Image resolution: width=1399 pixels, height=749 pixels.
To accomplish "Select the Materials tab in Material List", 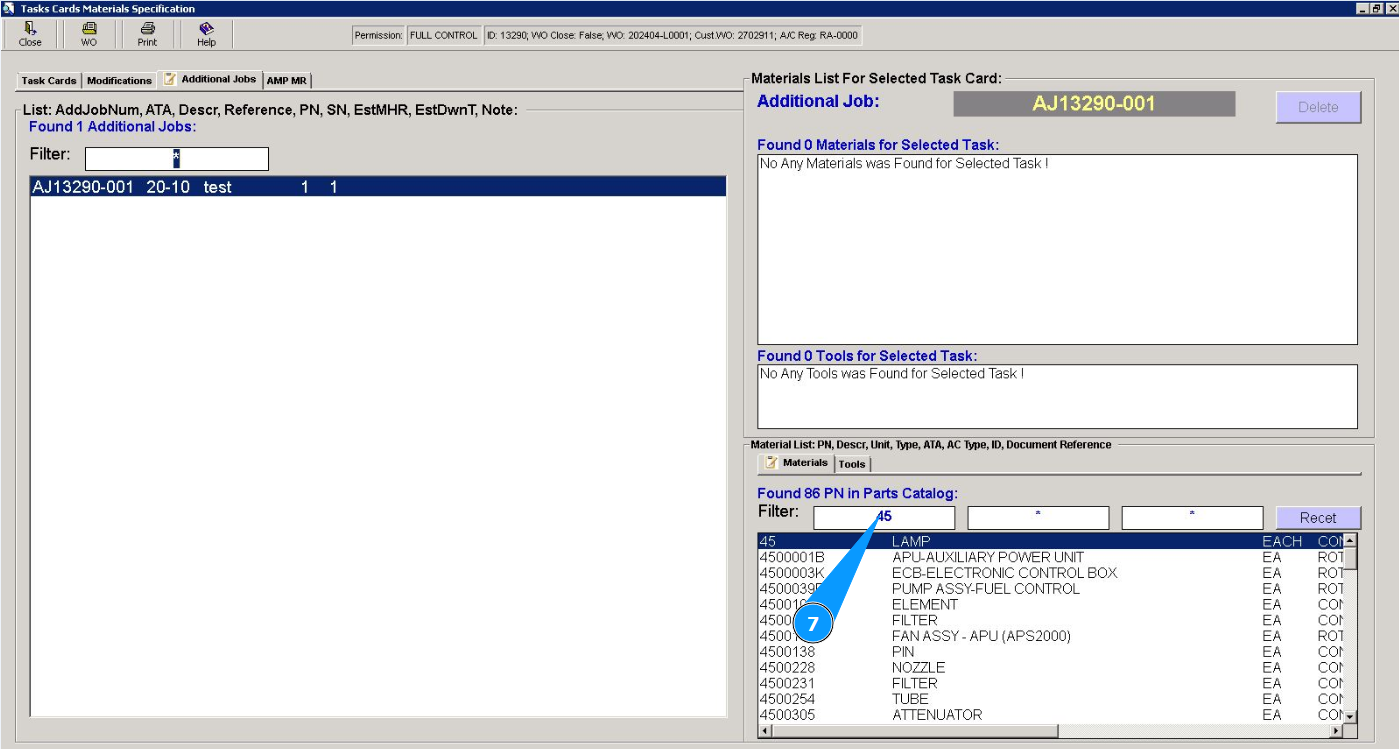I will [797, 463].
